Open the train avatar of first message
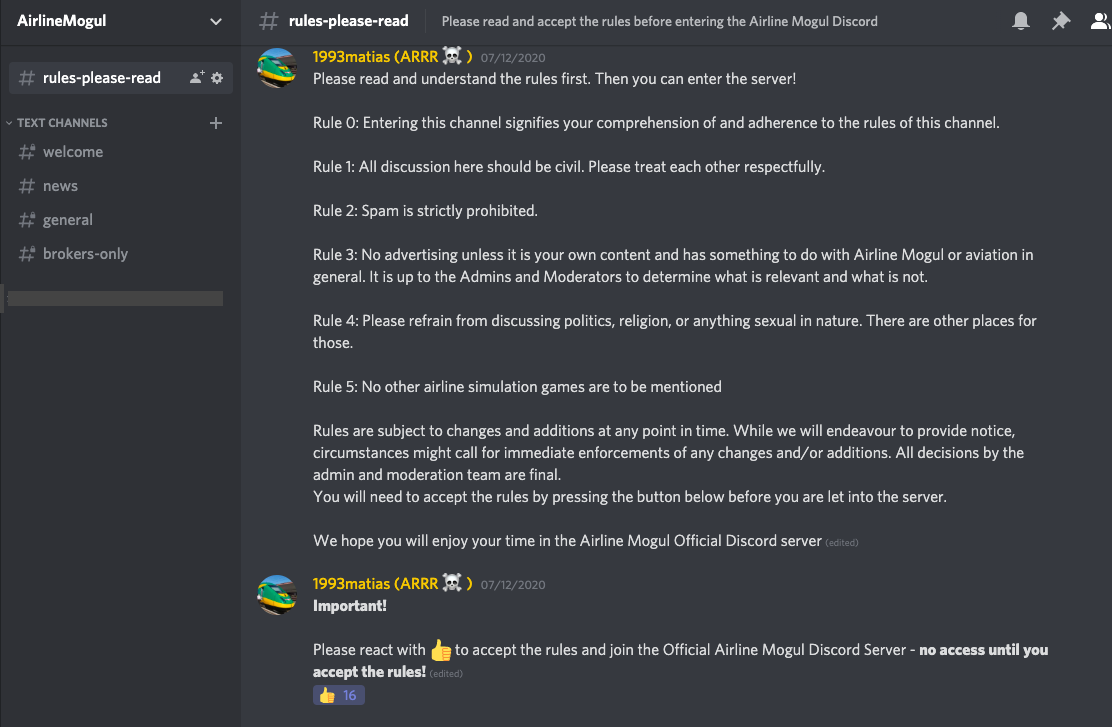 tap(277, 68)
